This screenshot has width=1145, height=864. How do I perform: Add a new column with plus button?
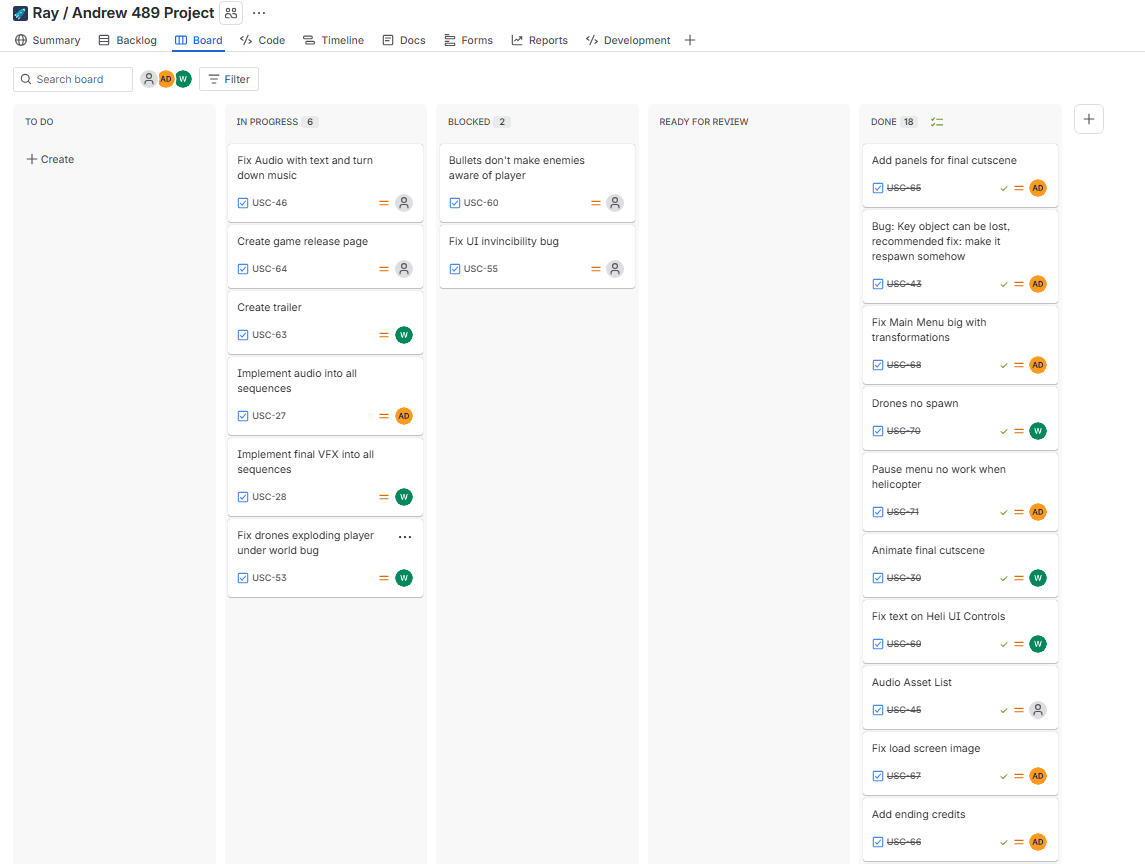point(1088,119)
